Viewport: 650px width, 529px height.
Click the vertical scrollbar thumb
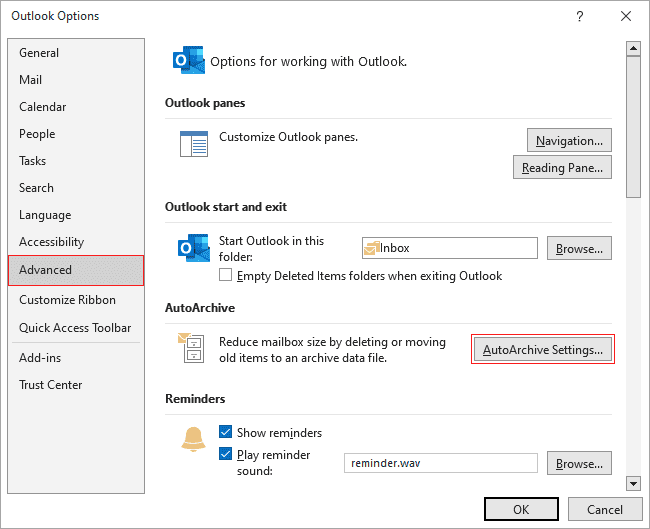coord(633,127)
